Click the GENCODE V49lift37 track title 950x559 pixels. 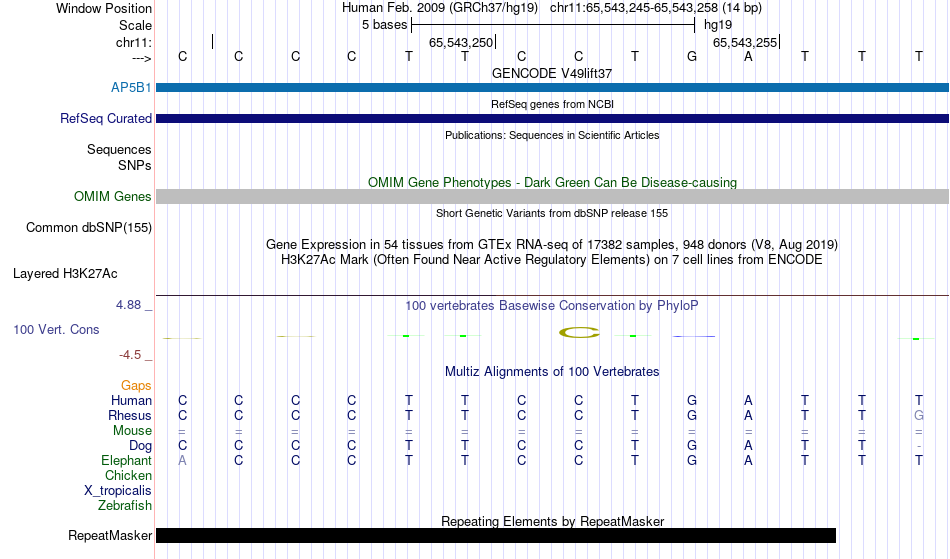pyautogui.click(x=552, y=73)
